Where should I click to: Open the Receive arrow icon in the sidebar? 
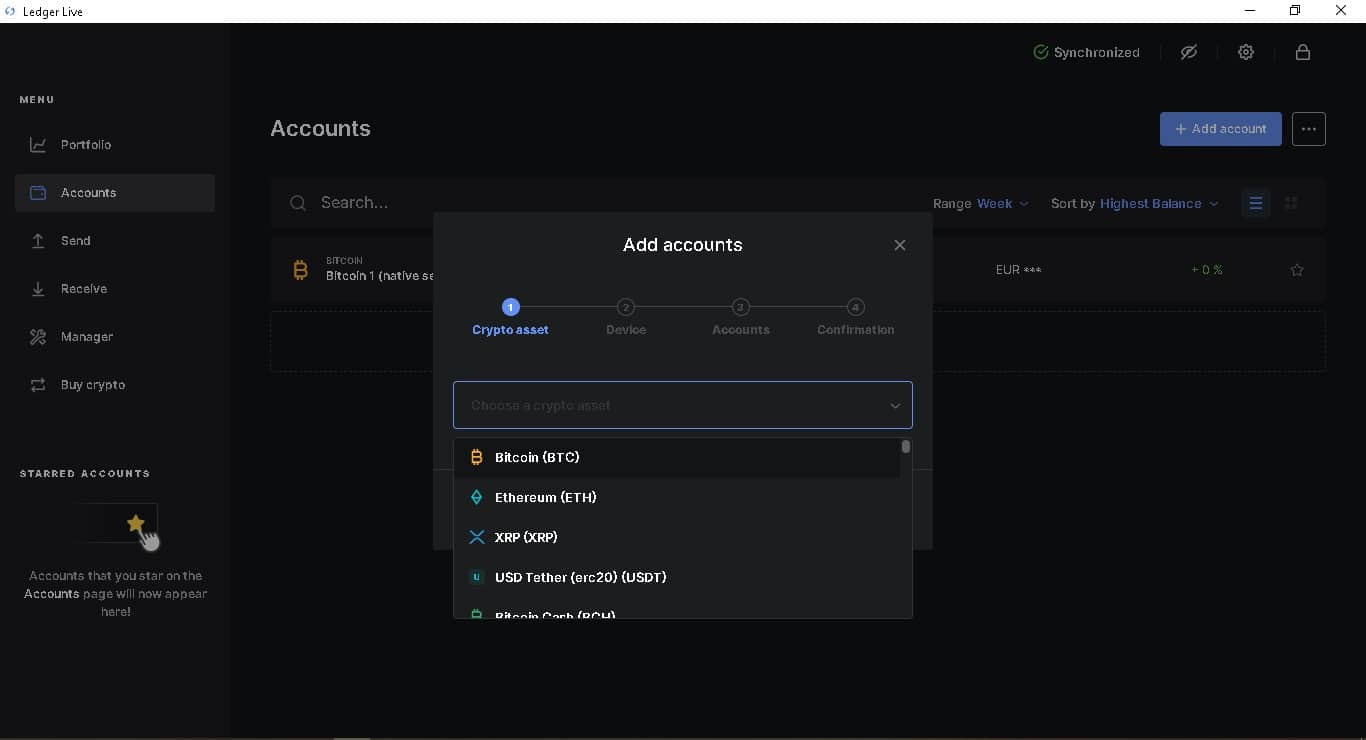click(38, 289)
